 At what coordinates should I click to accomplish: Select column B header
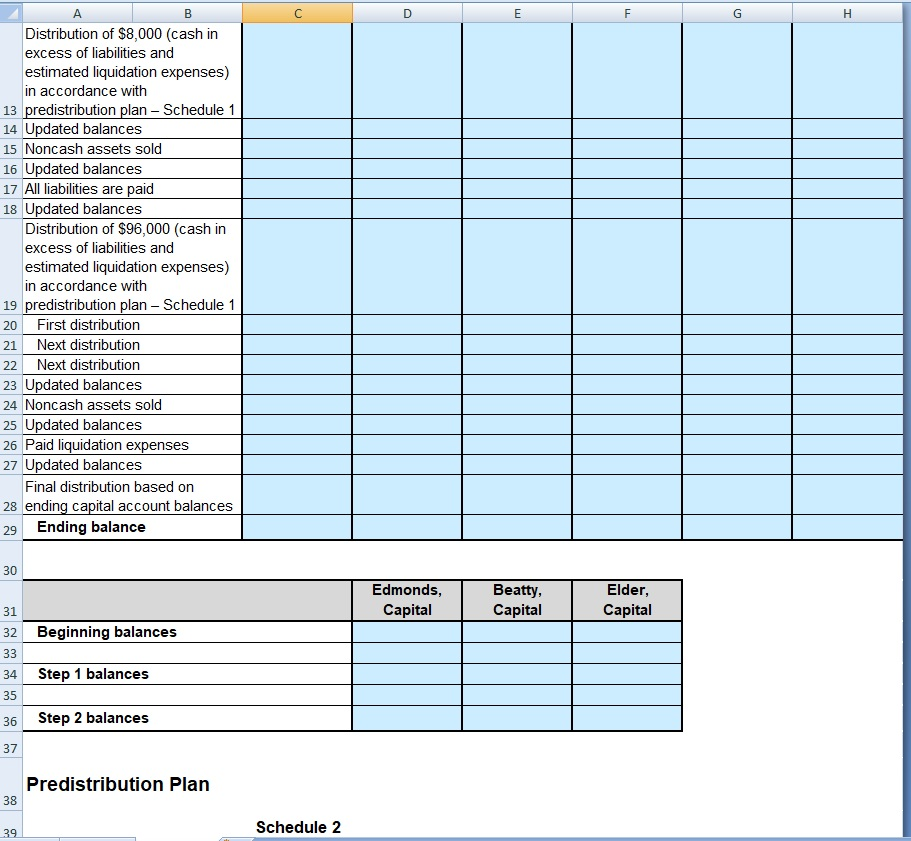(x=187, y=13)
